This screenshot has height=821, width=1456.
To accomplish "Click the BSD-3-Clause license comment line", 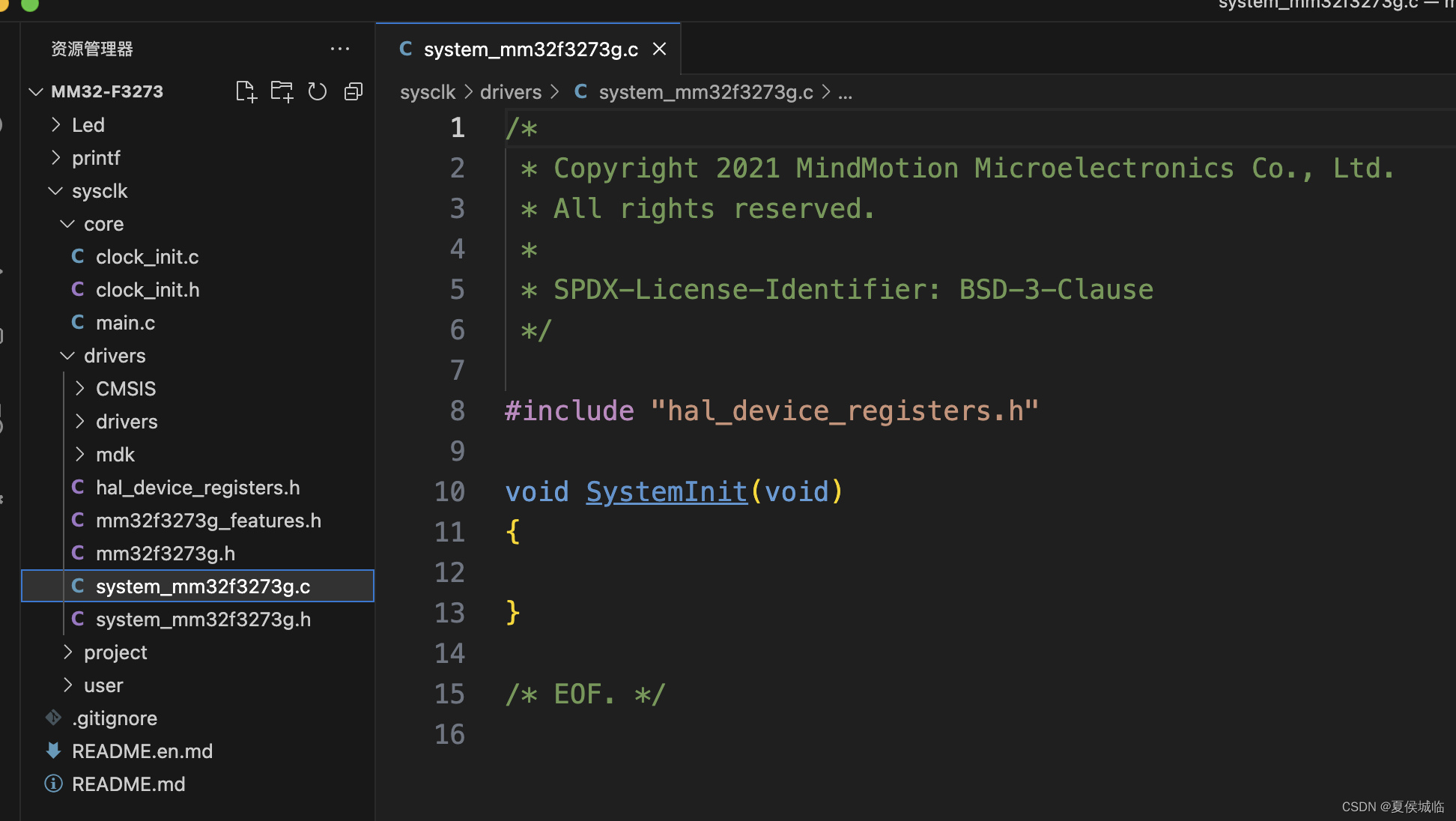I will click(x=837, y=289).
